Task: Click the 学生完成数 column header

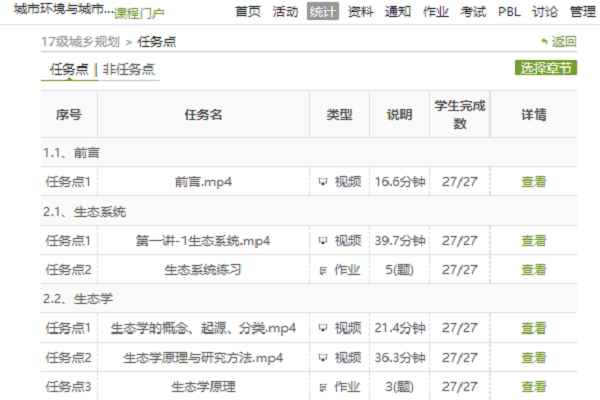Action: (460, 115)
